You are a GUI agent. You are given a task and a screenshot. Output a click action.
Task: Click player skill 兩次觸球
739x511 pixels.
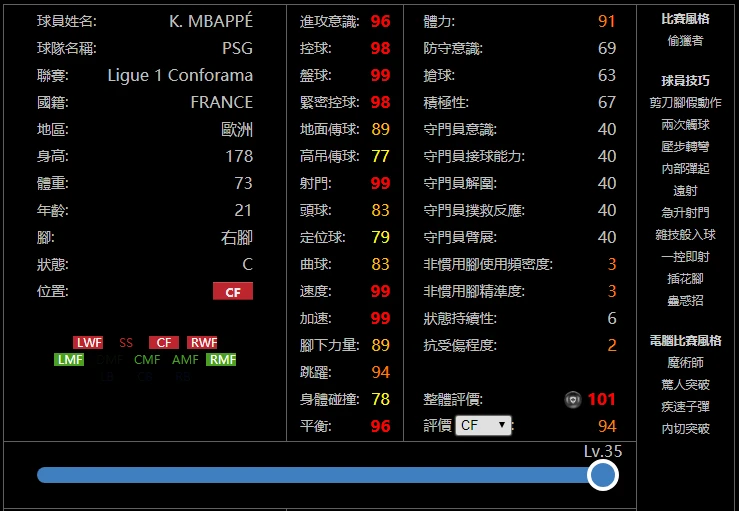coord(685,125)
